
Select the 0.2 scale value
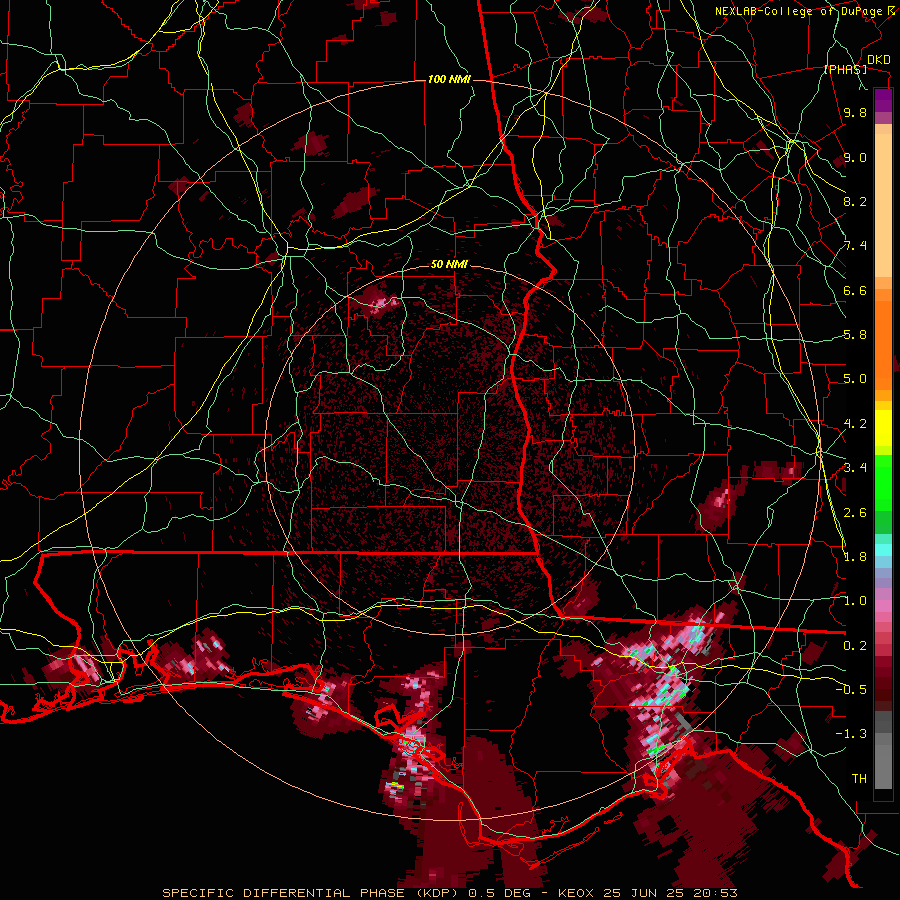click(855, 646)
